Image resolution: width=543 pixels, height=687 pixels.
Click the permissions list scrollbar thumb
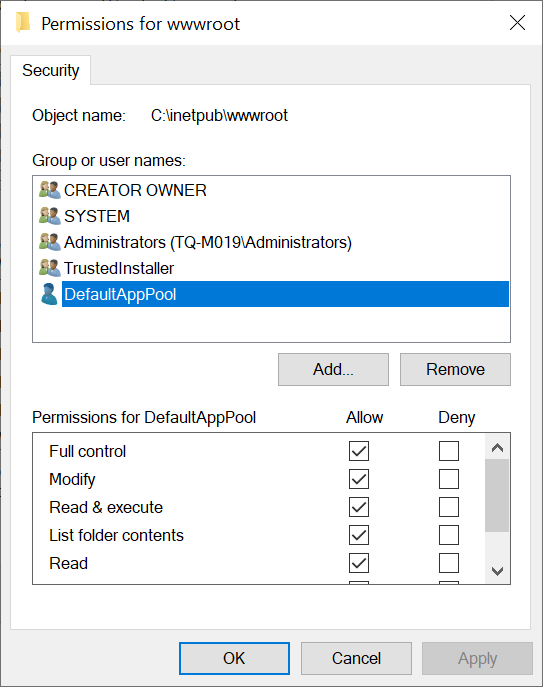coord(497,496)
